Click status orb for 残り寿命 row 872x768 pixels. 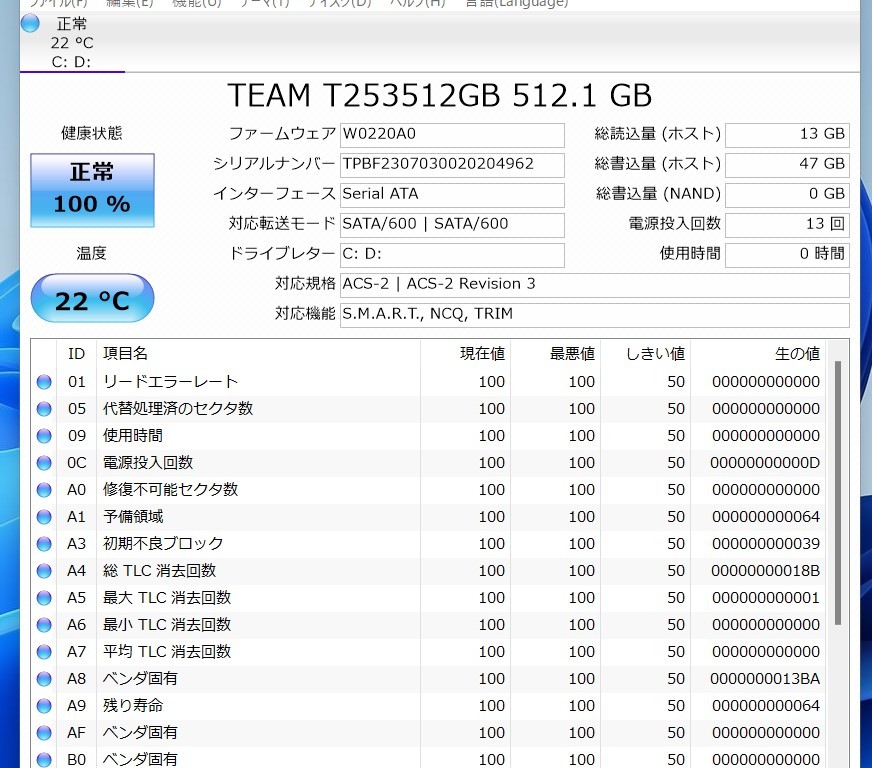[x=44, y=706]
